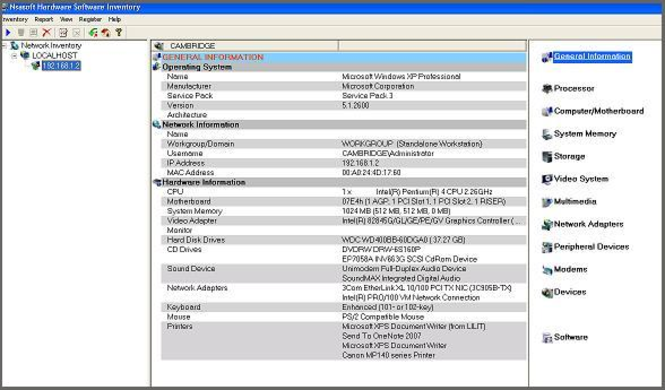The width and height of the screenshot is (665, 390).
Task: Open the View menu
Action: coord(66,20)
